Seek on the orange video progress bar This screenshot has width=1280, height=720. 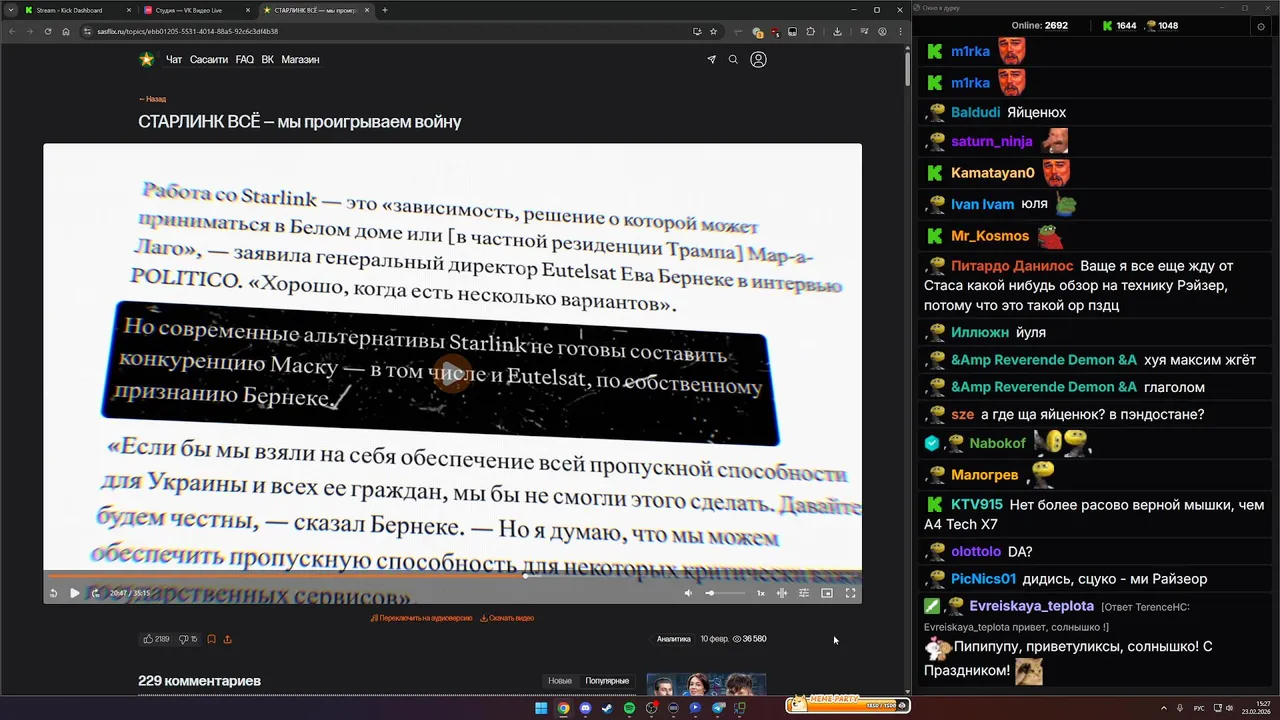point(452,576)
